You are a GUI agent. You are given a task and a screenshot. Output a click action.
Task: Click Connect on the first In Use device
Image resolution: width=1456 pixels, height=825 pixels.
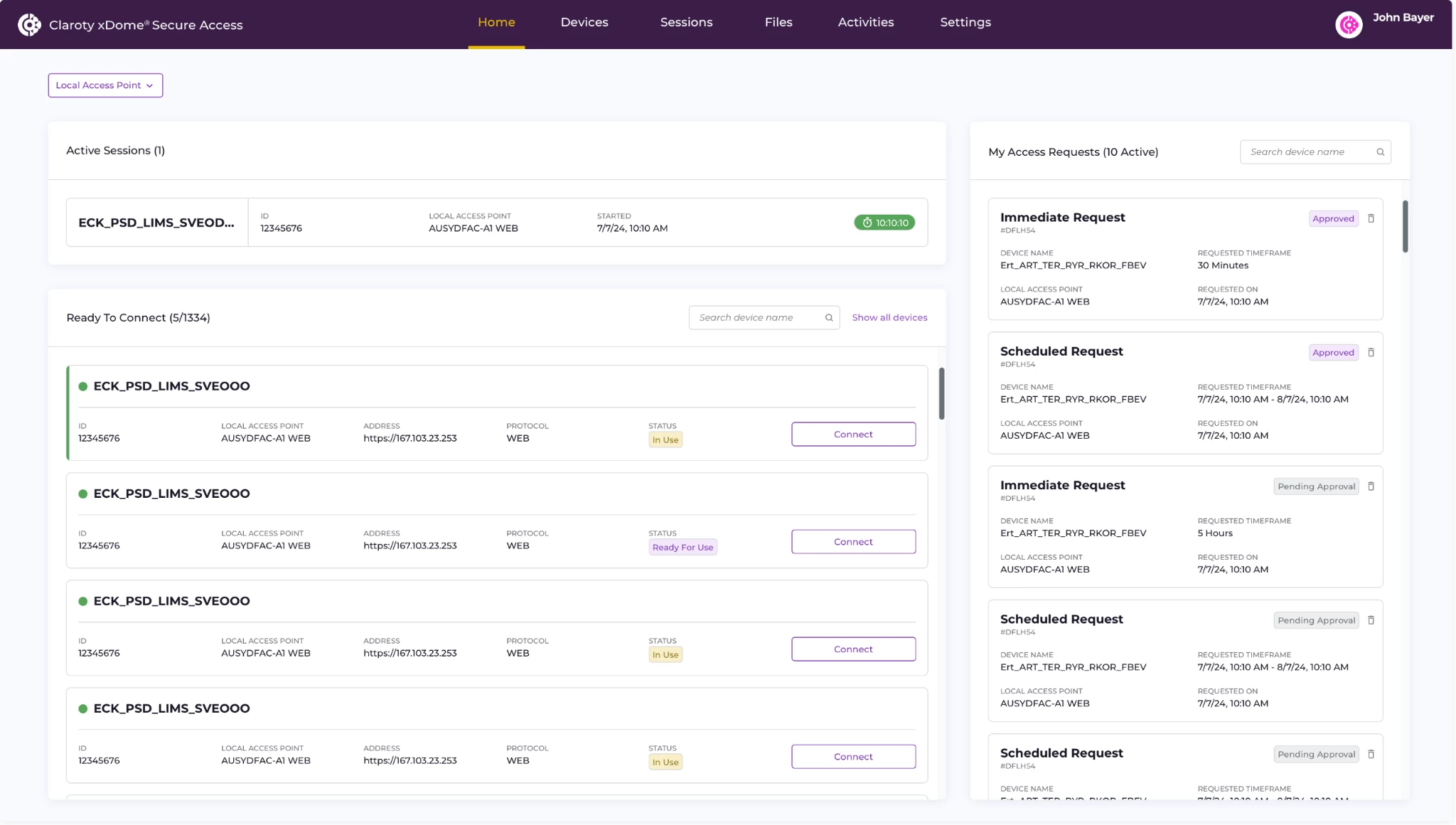click(852, 434)
